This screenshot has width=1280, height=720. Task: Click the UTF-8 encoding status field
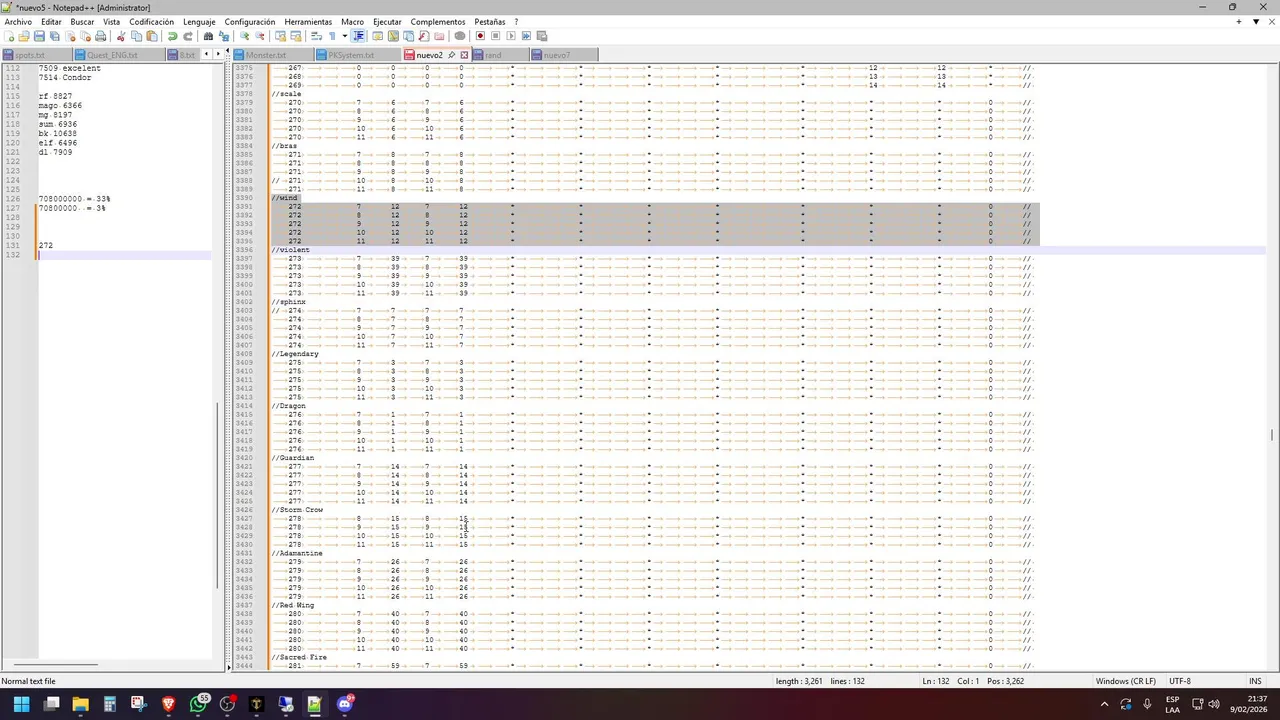coord(1179,681)
